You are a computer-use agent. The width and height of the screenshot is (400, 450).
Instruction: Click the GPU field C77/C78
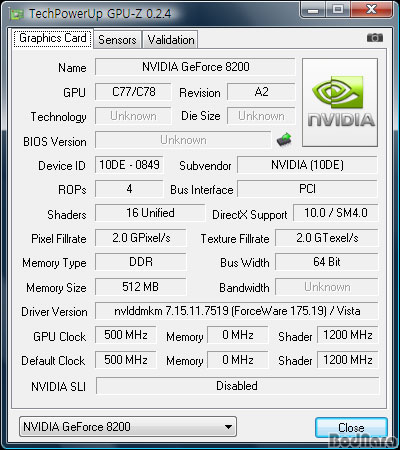[133, 92]
